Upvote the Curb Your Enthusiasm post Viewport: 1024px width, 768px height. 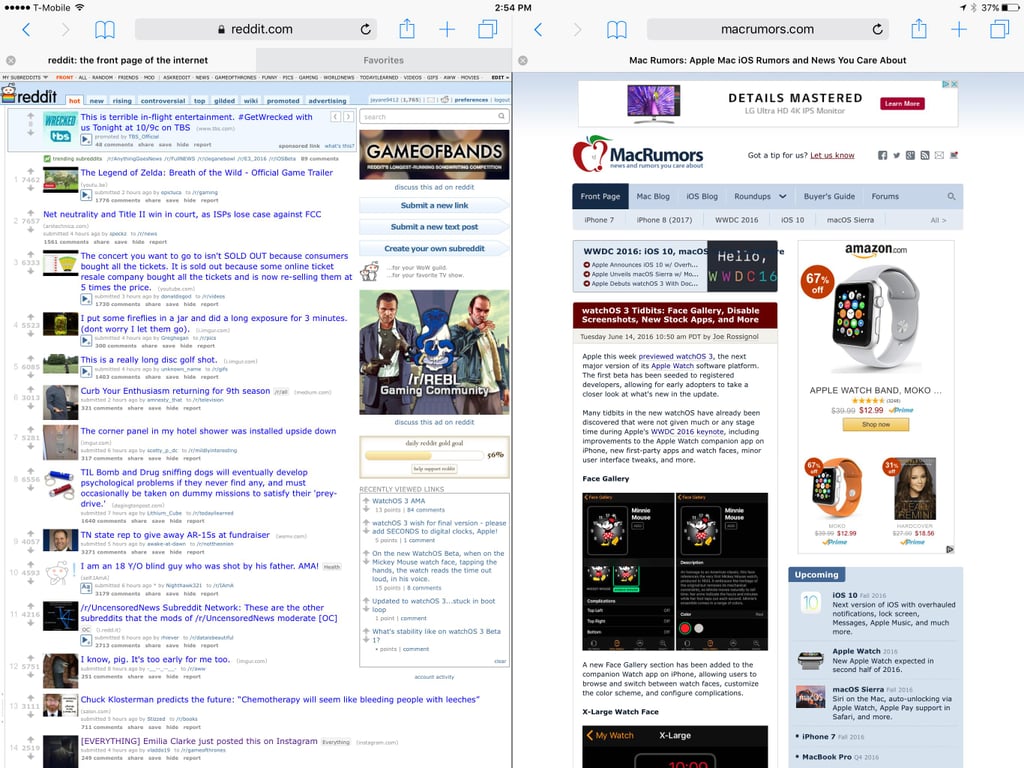(31, 389)
